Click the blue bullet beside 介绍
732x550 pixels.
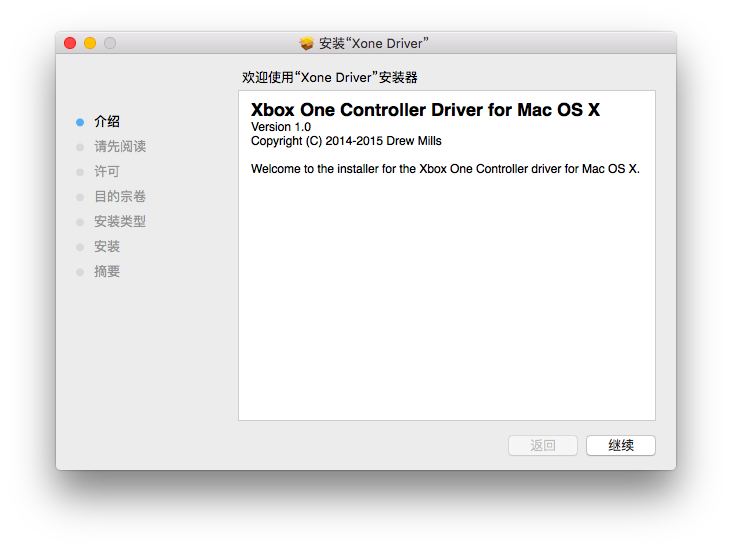pyautogui.click(x=80, y=122)
